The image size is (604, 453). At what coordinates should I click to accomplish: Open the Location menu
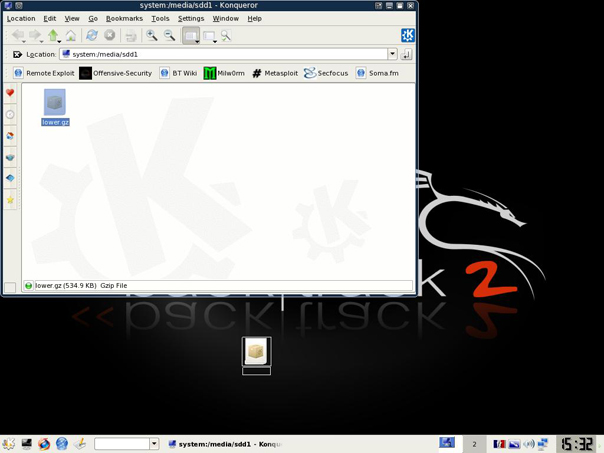tap(21, 18)
